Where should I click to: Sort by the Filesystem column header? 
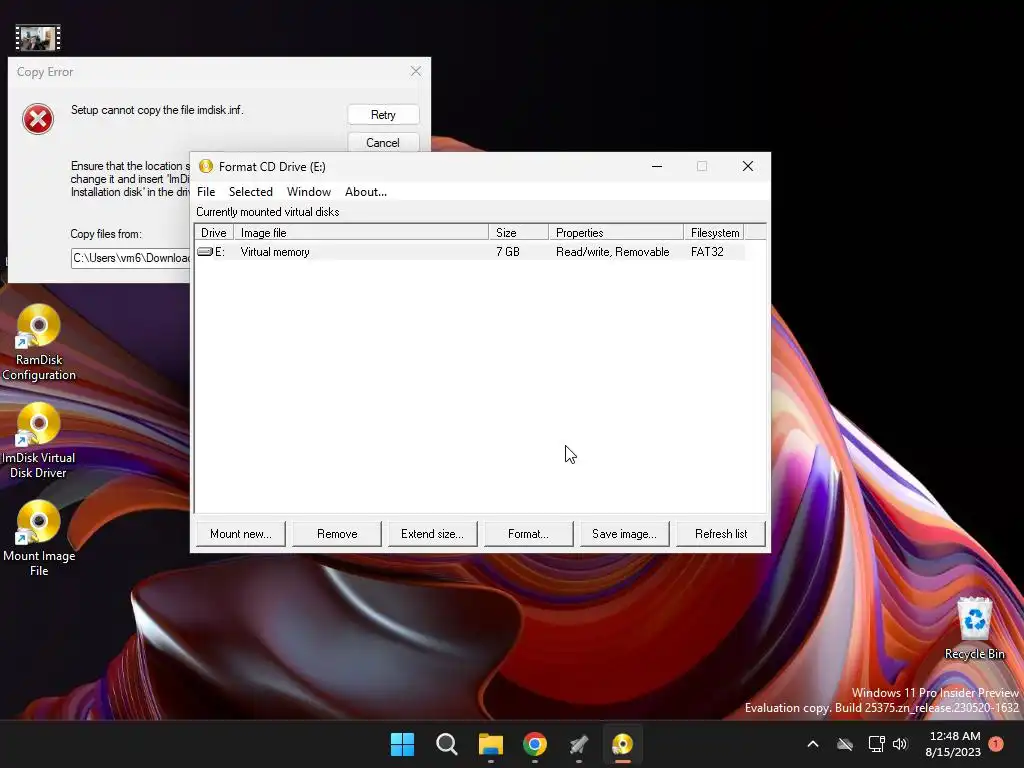(714, 232)
